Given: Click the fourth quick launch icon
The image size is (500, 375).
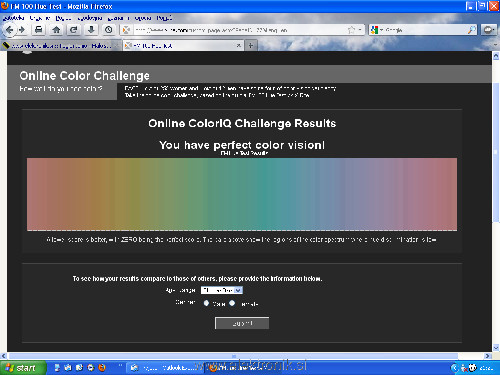Looking at the screenshot, I should [91, 368].
